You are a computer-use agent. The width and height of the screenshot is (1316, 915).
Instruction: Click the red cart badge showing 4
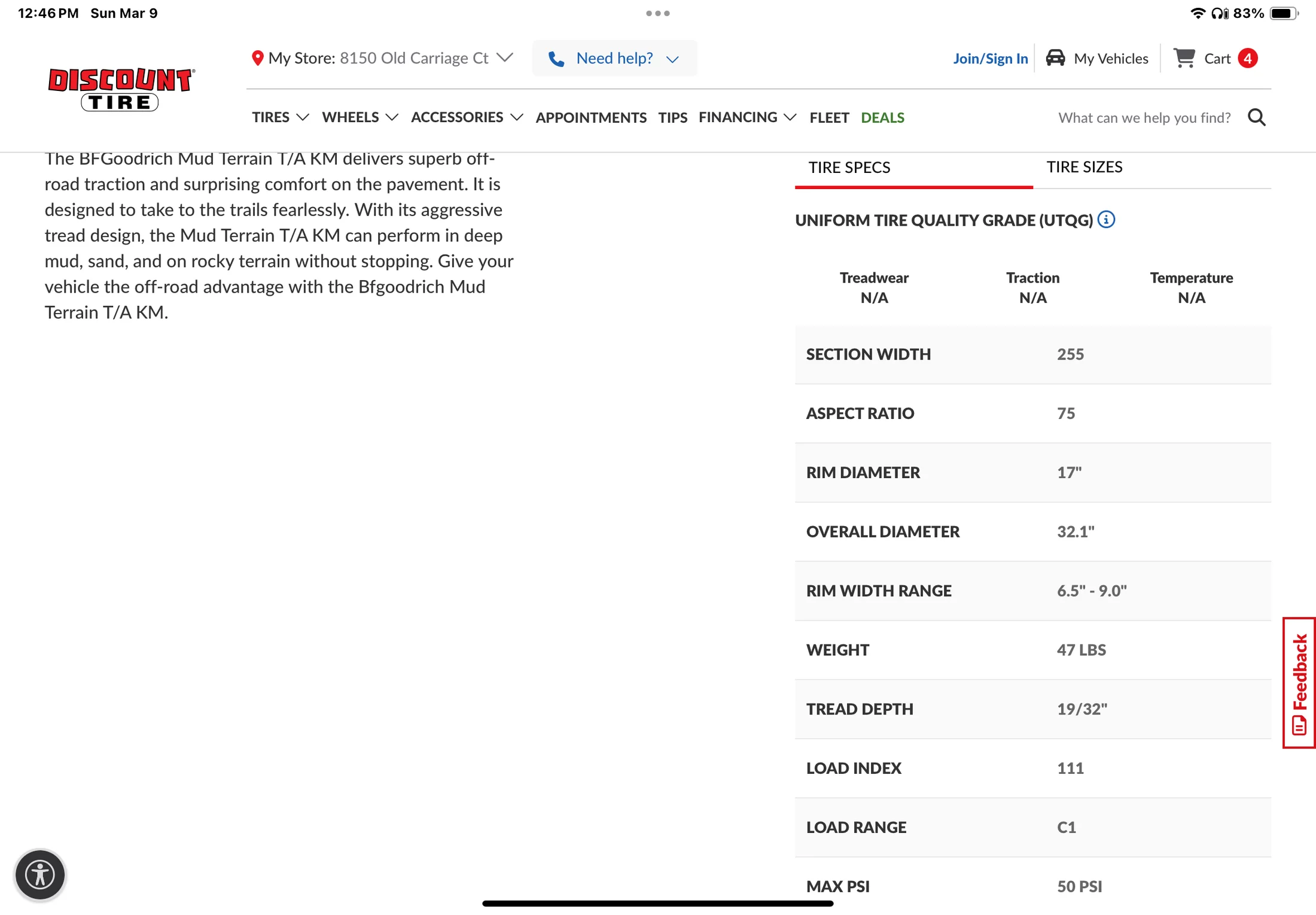1248,58
